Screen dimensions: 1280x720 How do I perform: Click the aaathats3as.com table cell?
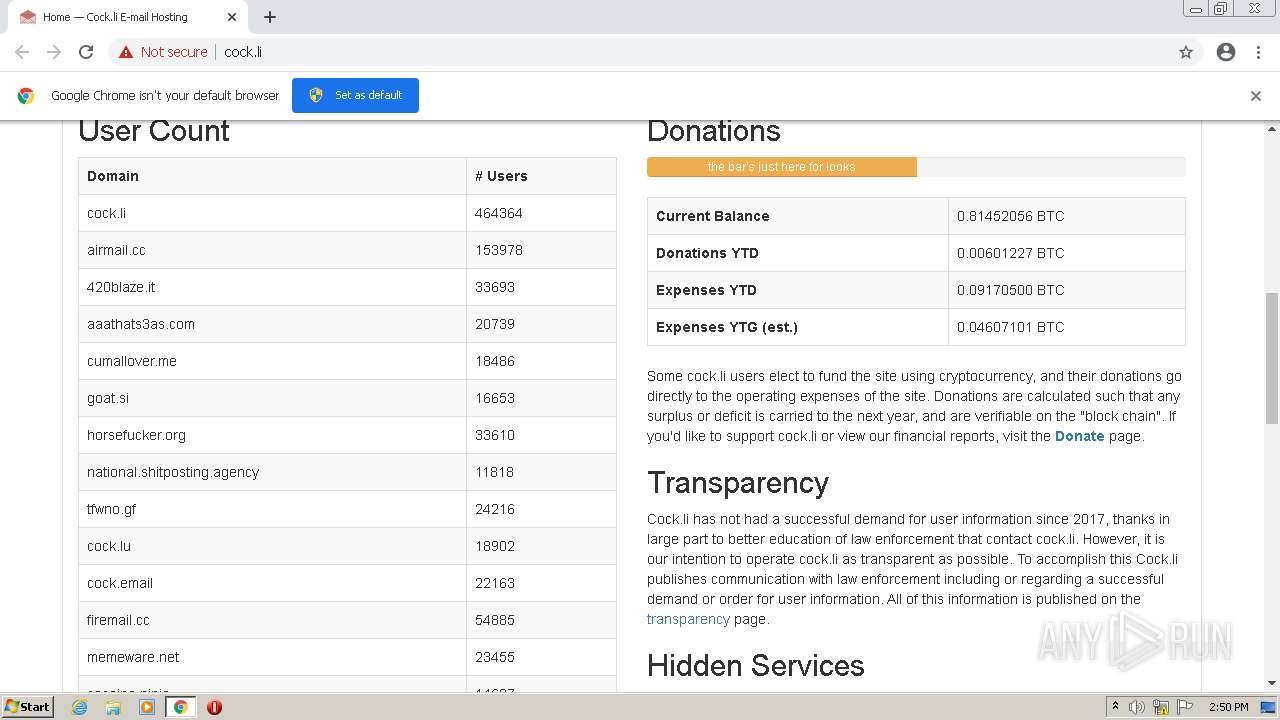(x=272, y=324)
